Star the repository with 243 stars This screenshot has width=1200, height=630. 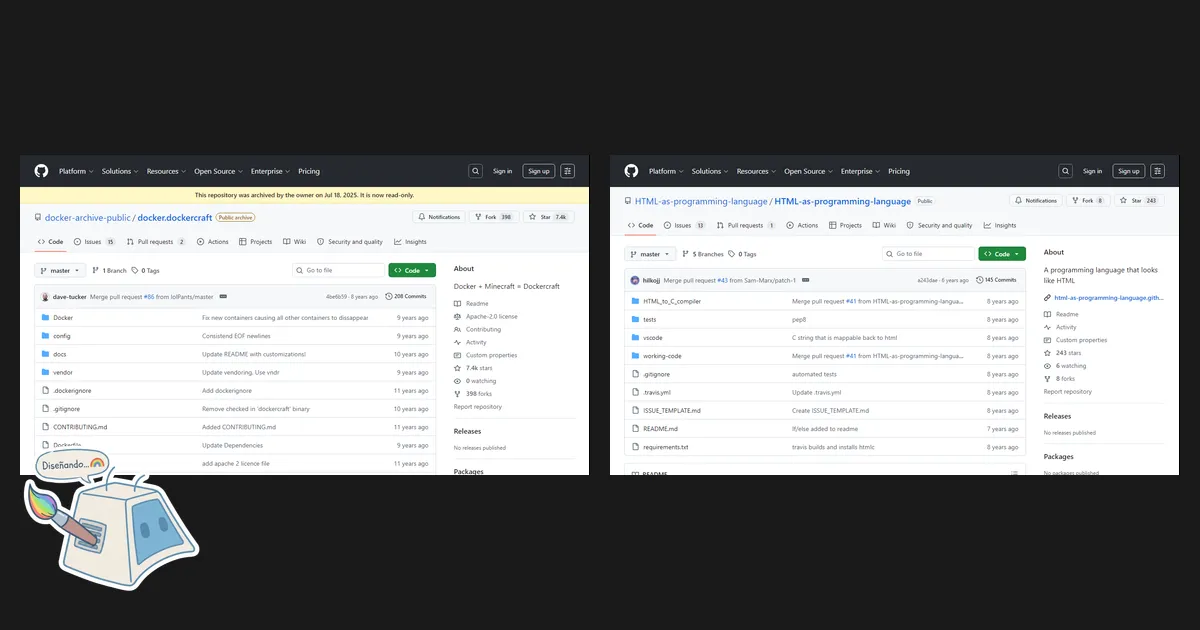1140,200
